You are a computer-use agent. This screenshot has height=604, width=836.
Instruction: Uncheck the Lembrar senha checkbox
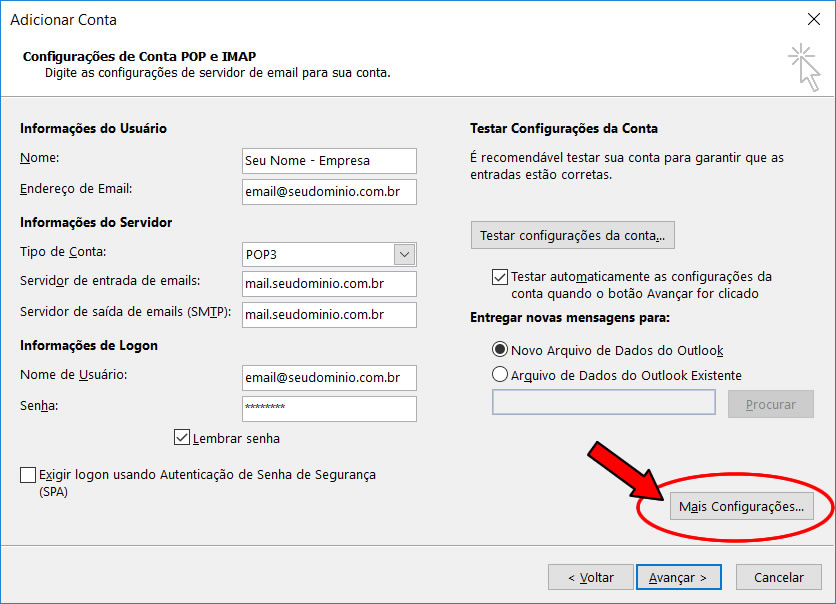click(x=182, y=438)
